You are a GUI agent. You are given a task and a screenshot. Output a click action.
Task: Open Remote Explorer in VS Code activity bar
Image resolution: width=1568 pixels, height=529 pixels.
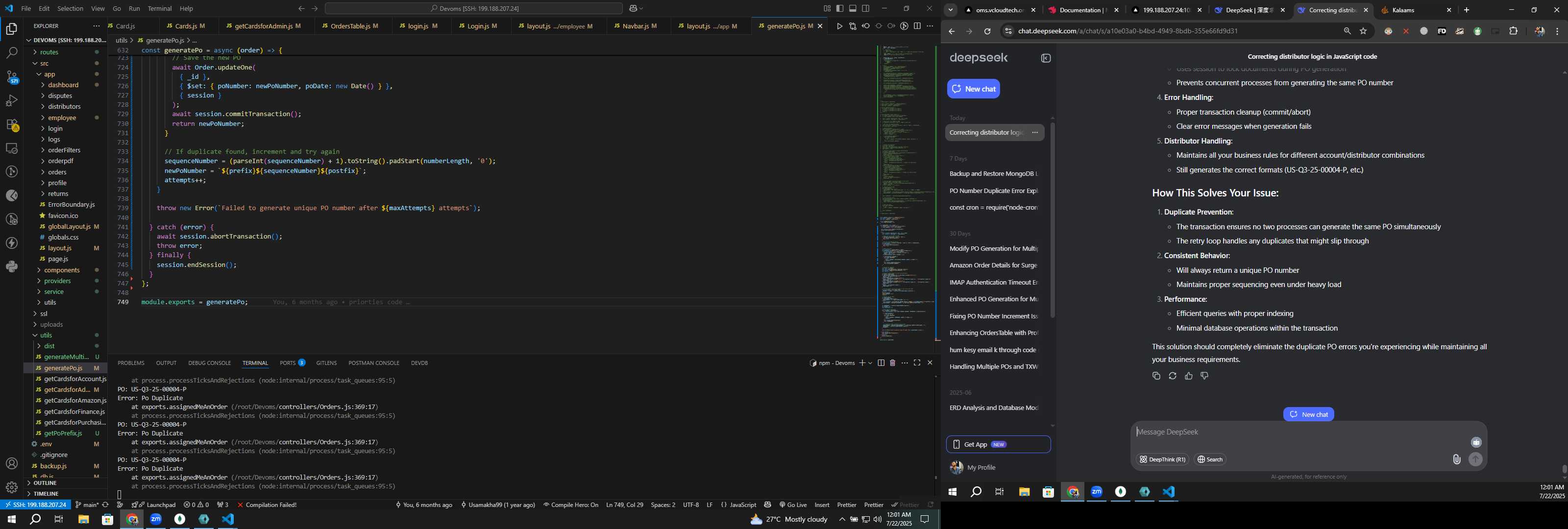point(12,148)
